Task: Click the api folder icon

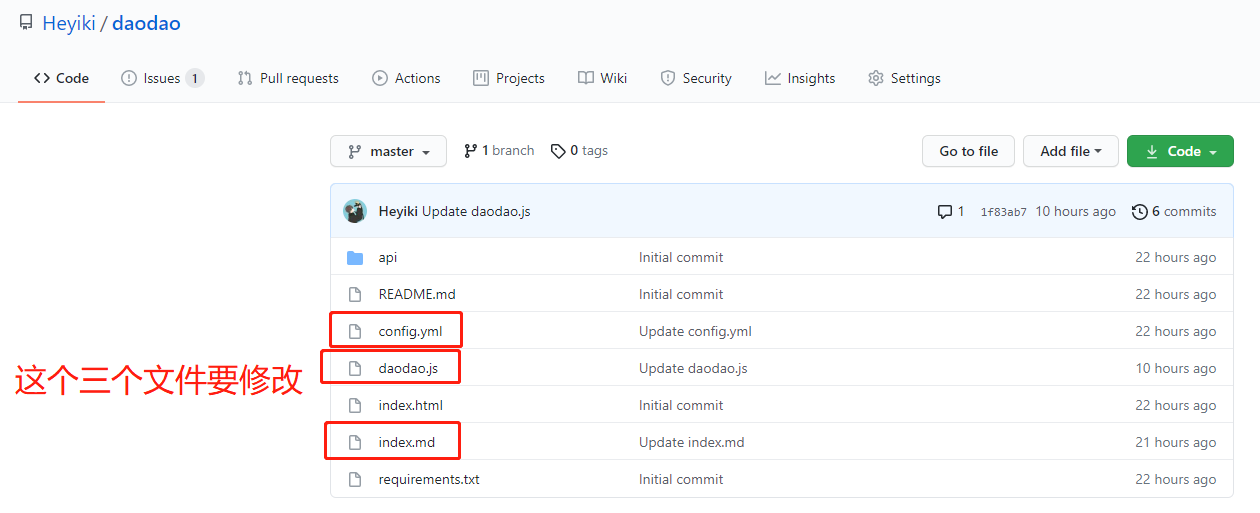Action: click(x=354, y=258)
